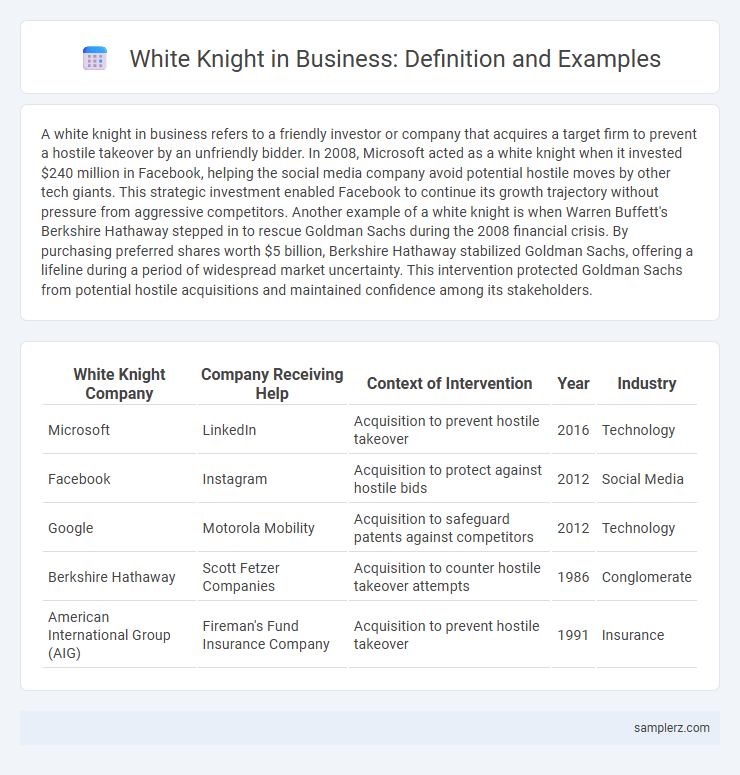Viewport: 740px width, 775px height.
Task: Click the calendar icon beside the title
Action: (x=94, y=58)
